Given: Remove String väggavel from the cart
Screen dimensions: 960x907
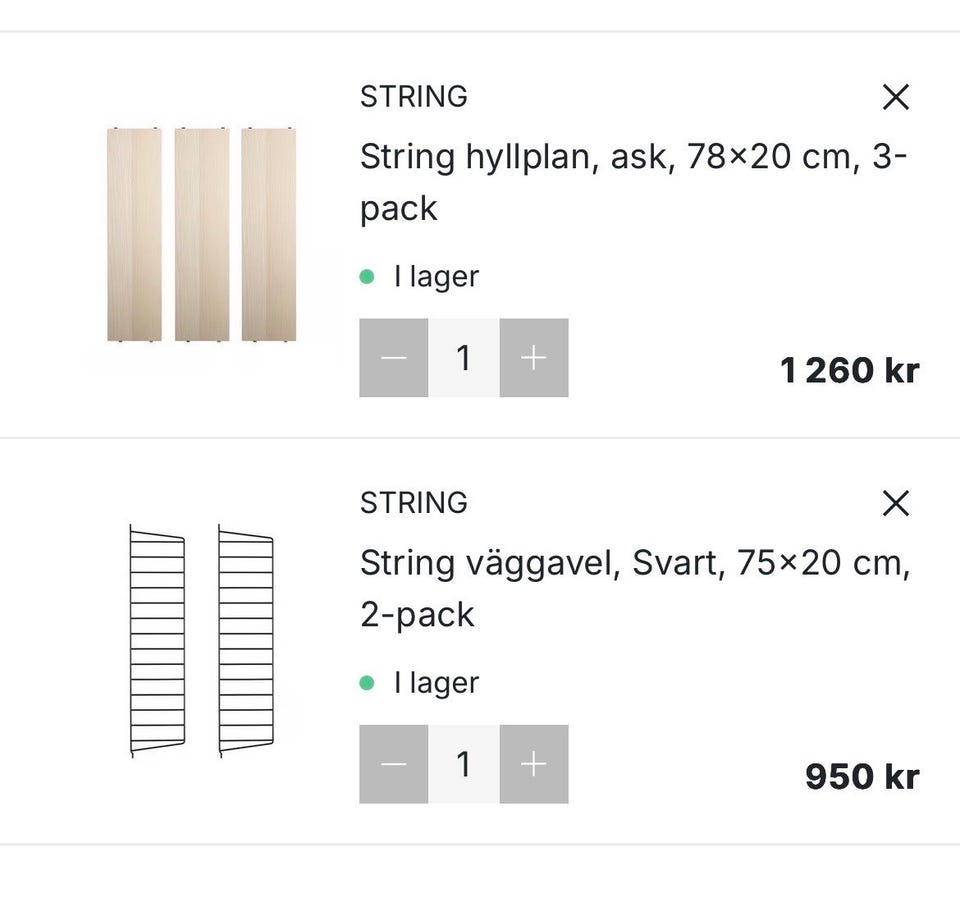Looking at the screenshot, I should [896, 503].
